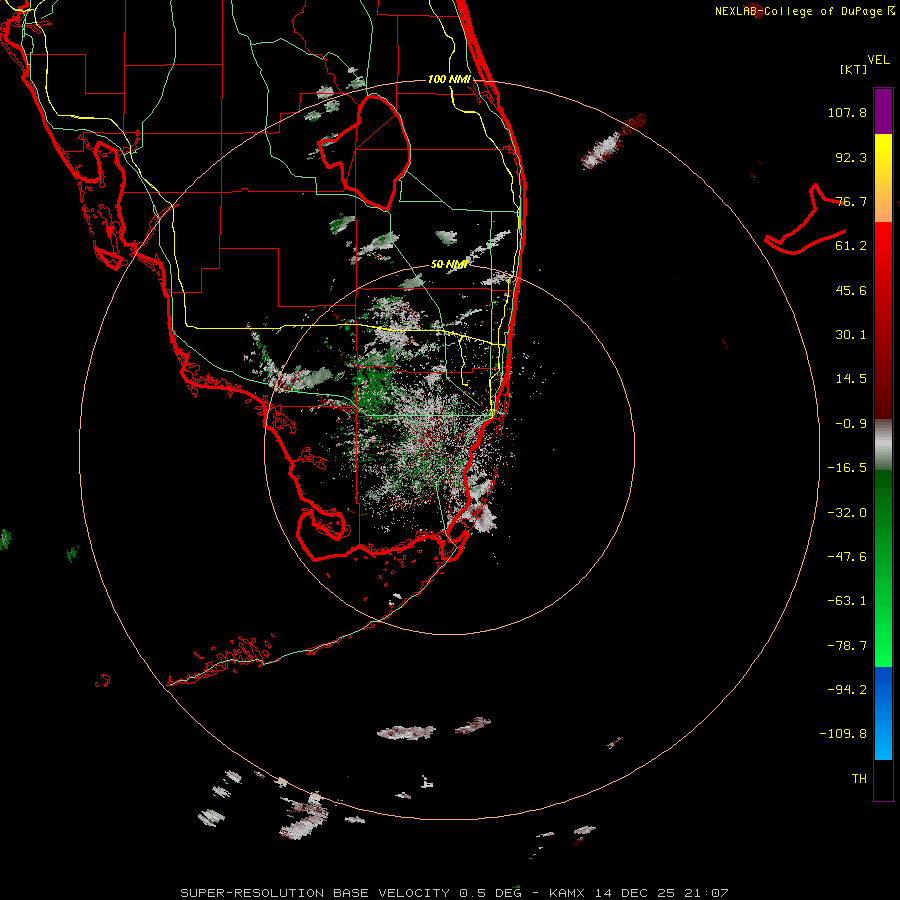Click the -16.5 velocity scale value

click(x=847, y=468)
